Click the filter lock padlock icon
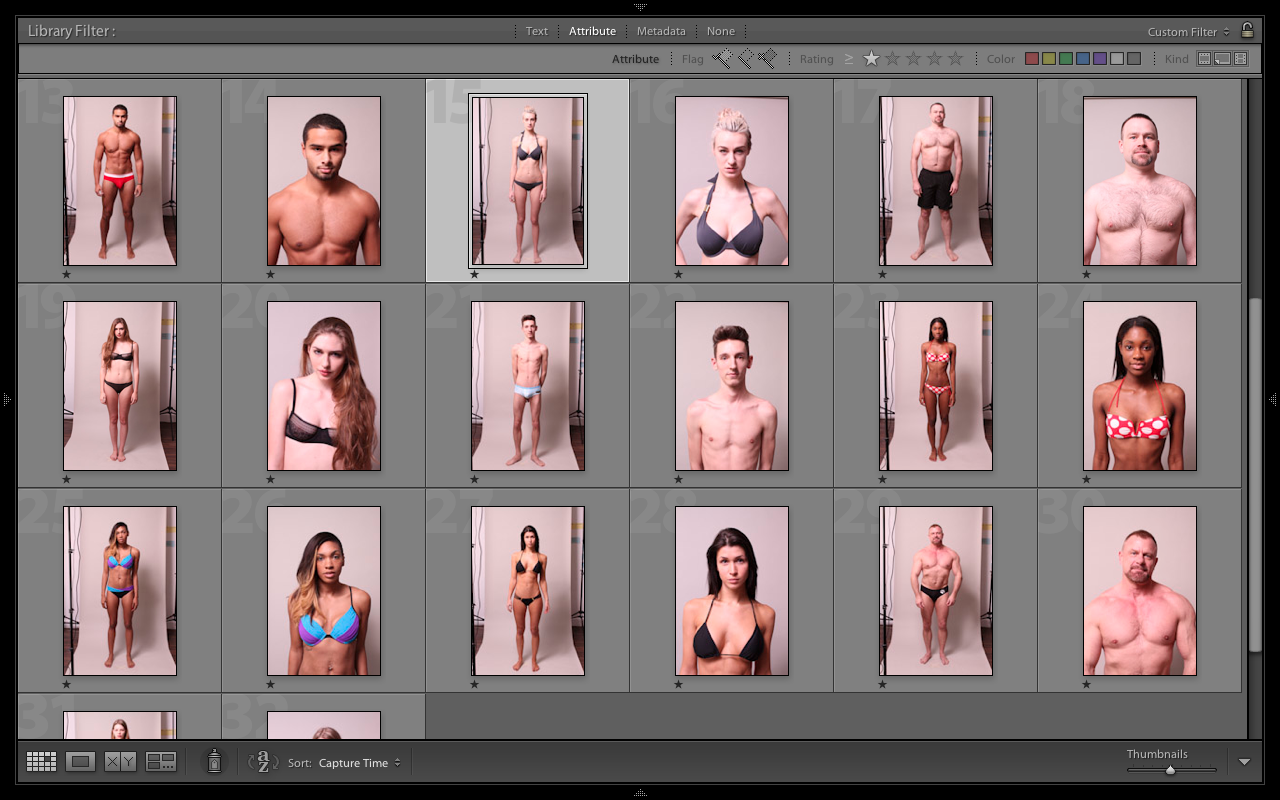This screenshot has height=800, width=1280. coord(1247,31)
